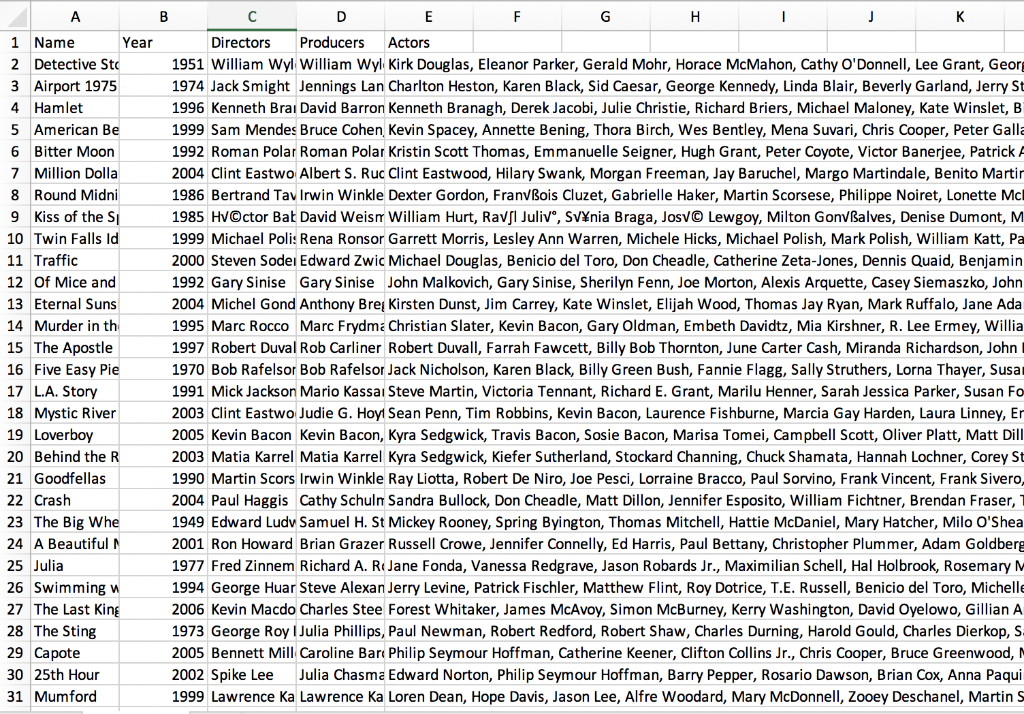Click the Year cell showing 2006
The image size is (1024, 714).
coord(163,609)
